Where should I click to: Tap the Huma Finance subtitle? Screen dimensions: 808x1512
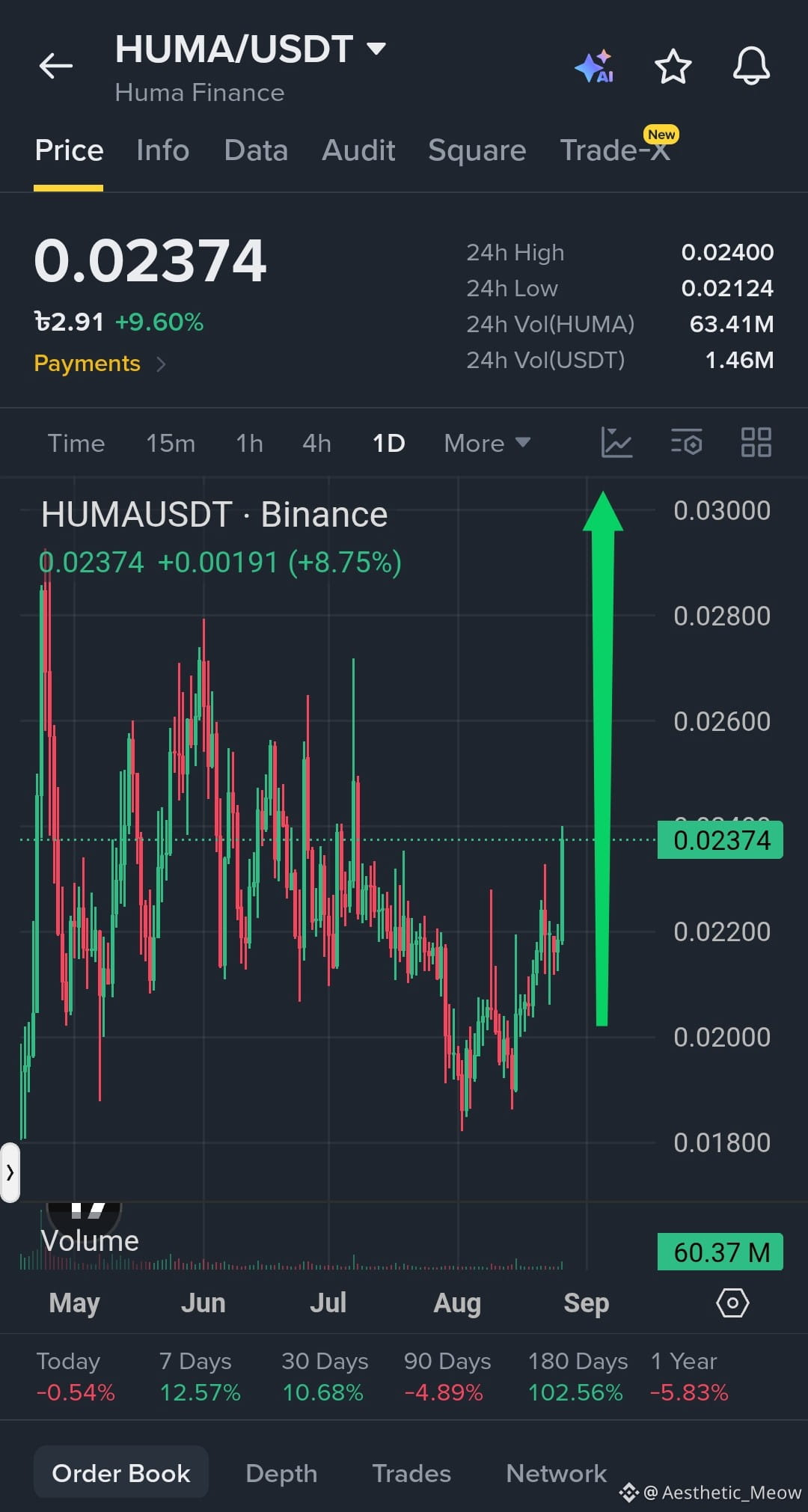(x=200, y=93)
